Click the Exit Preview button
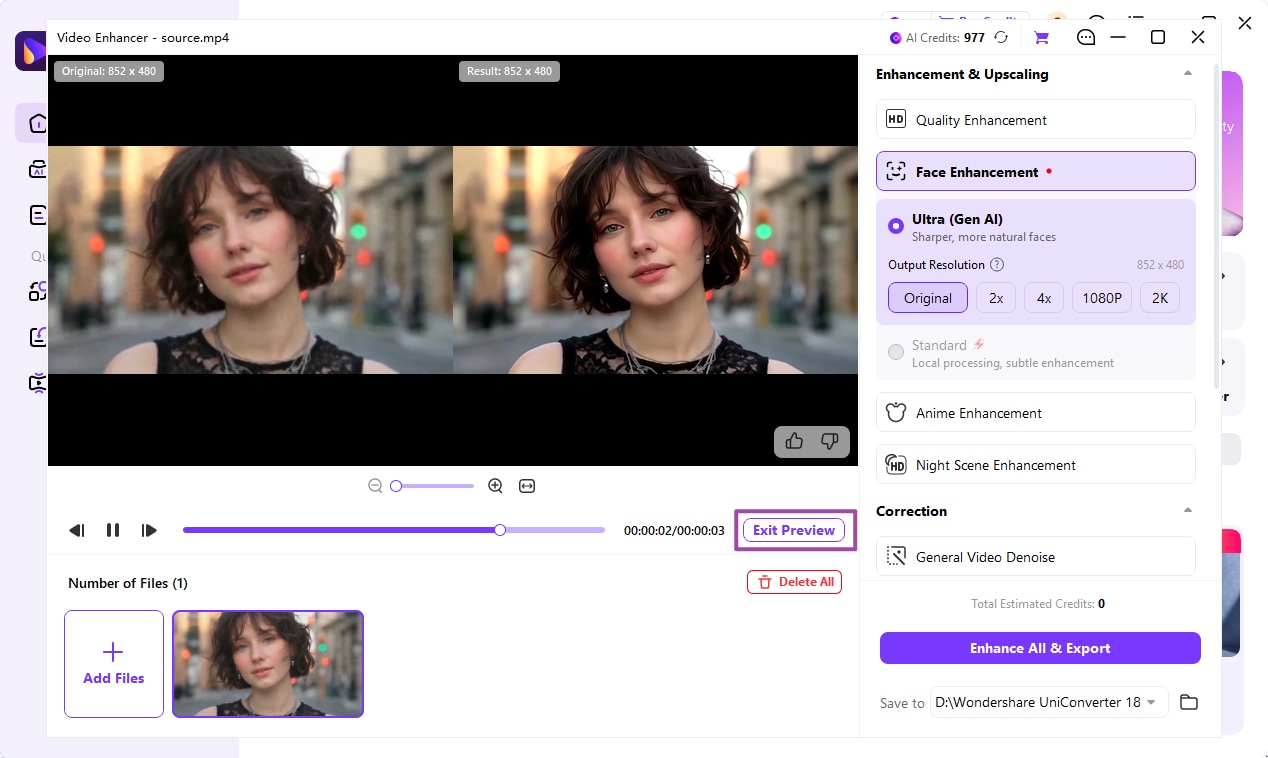Viewport: 1268px width, 758px height. (794, 530)
